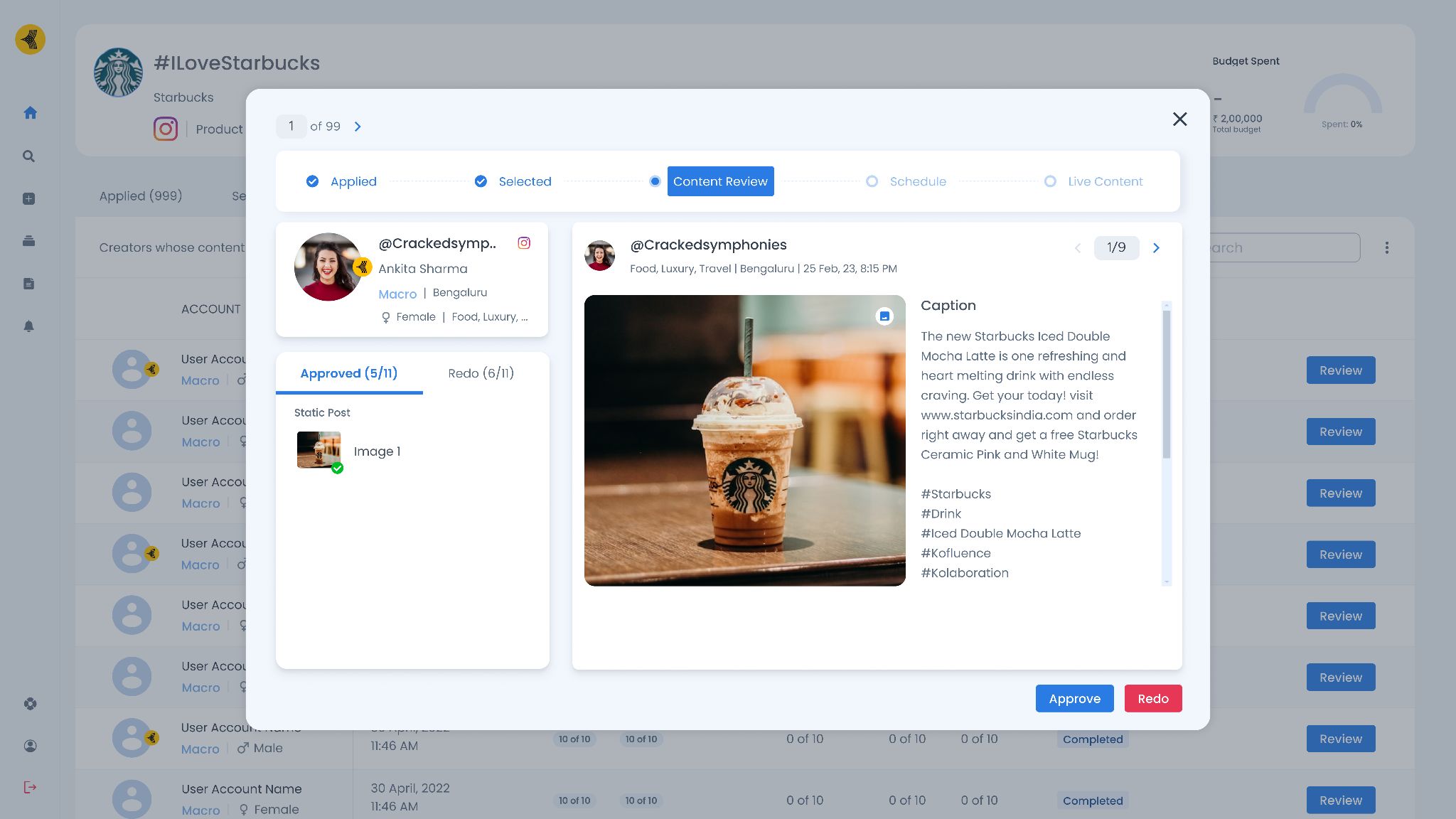Show the previous content item arrow
Viewport: 1456px width, 819px height.
click(1078, 248)
